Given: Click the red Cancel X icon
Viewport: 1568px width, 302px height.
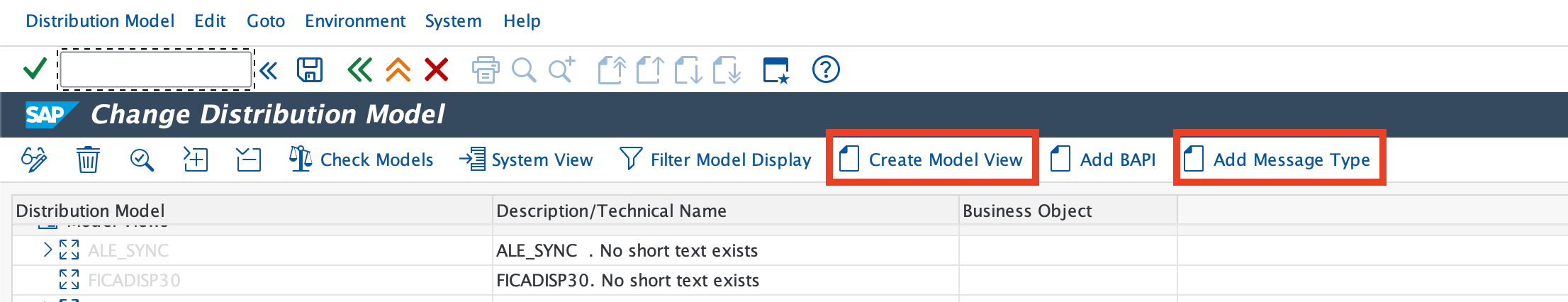Looking at the screenshot, I should (436, 70).
